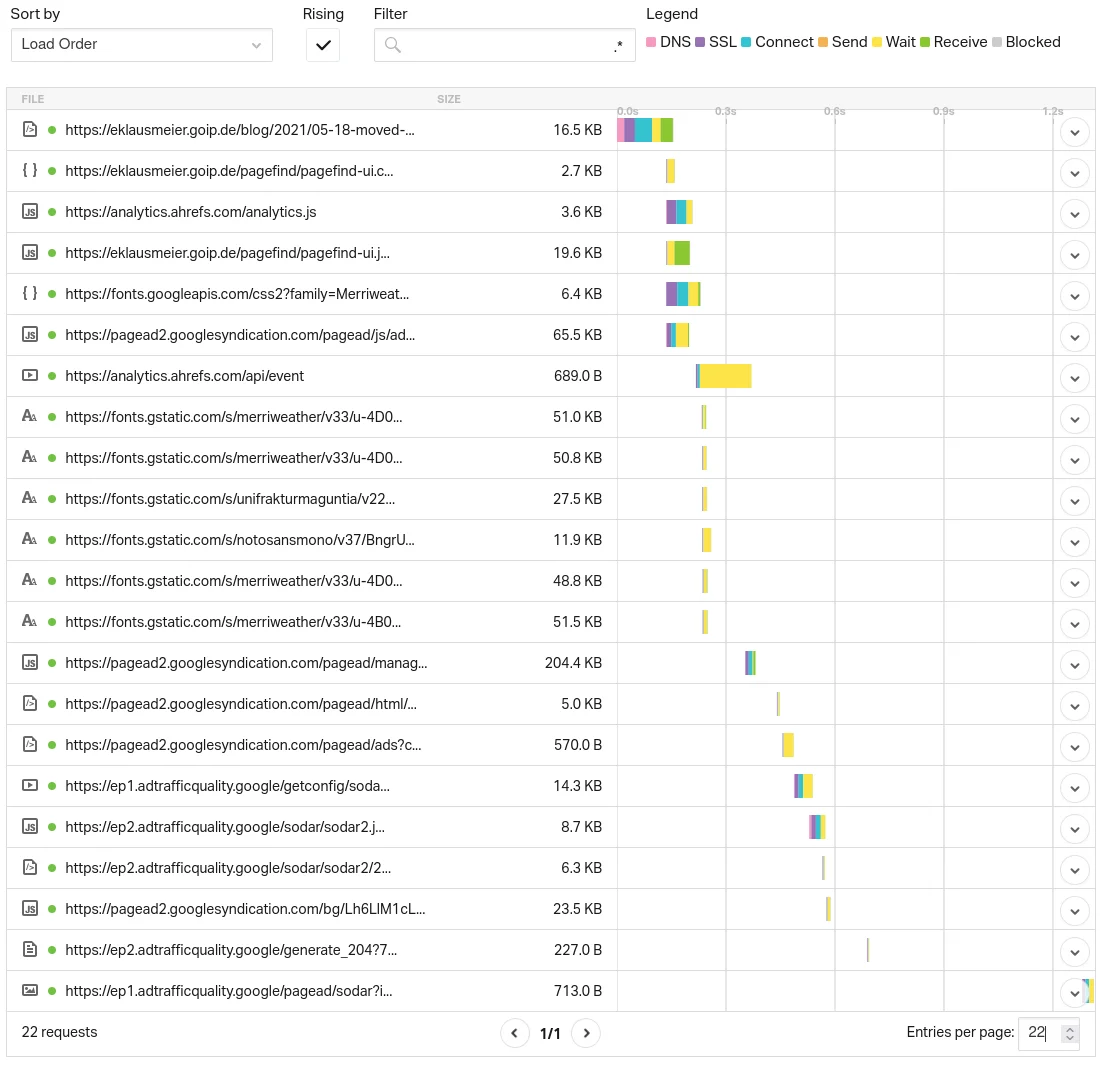Click the media icon for the analytics.ahrefs.com/api/event row

(30, 376)
